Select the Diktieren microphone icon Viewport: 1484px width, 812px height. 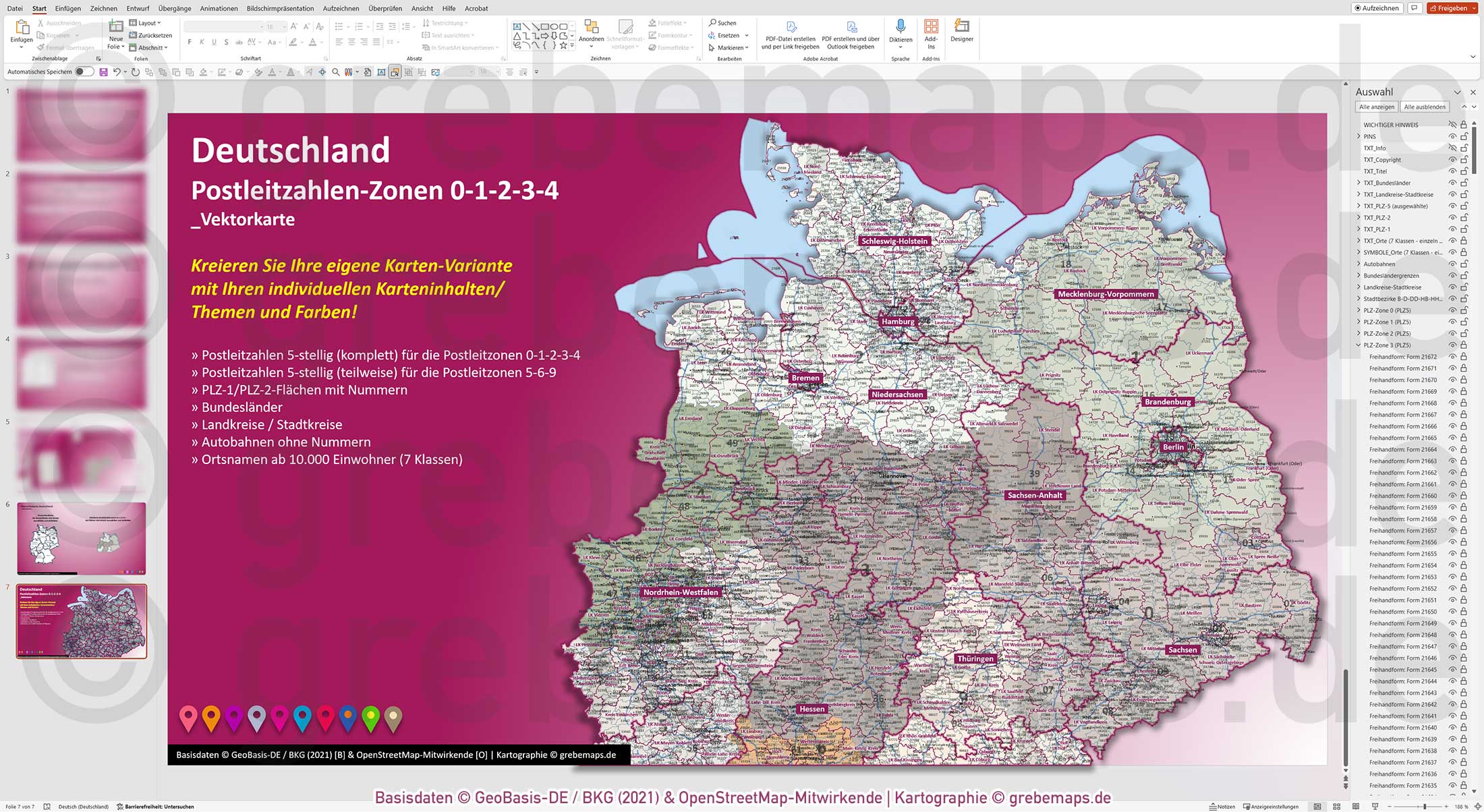pos(901,27)
